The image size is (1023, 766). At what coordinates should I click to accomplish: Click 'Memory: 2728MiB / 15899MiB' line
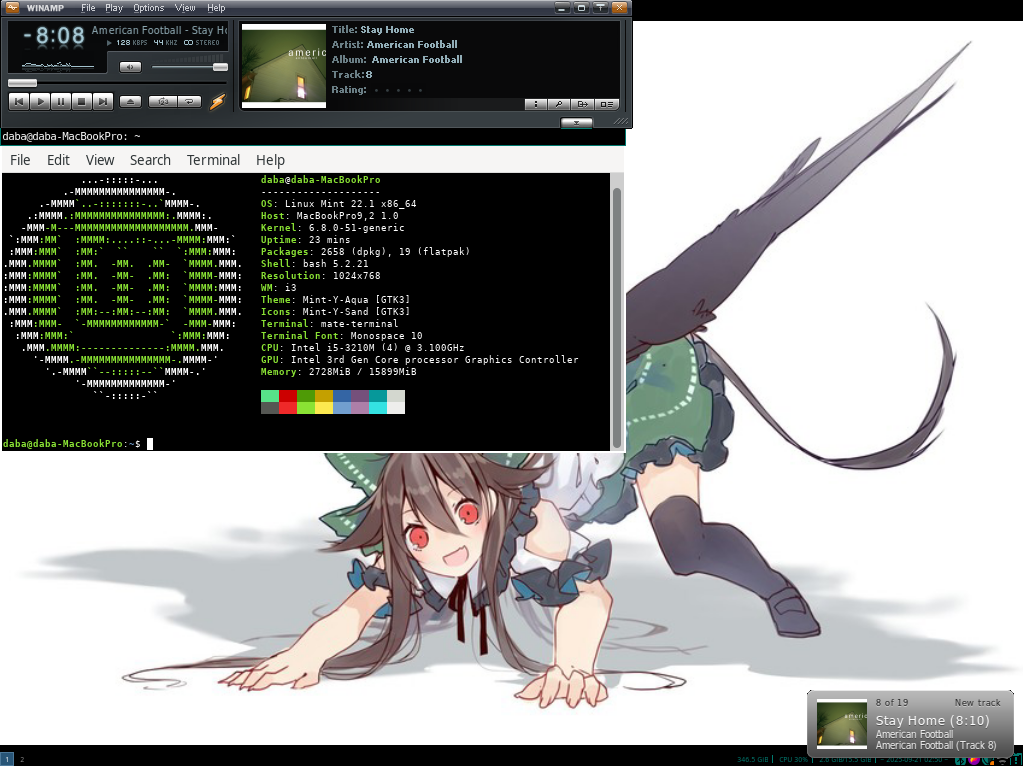click(x=339, y=372)
